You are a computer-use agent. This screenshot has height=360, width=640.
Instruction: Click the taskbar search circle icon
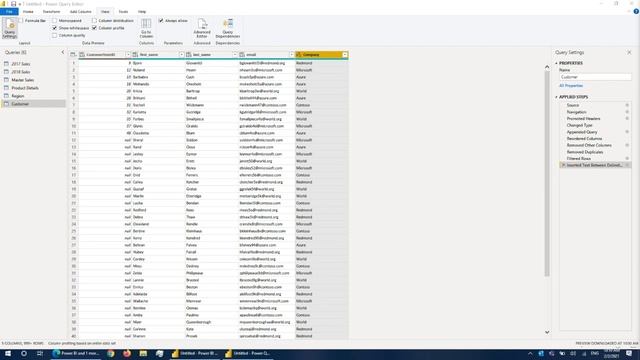click(24, 353)
